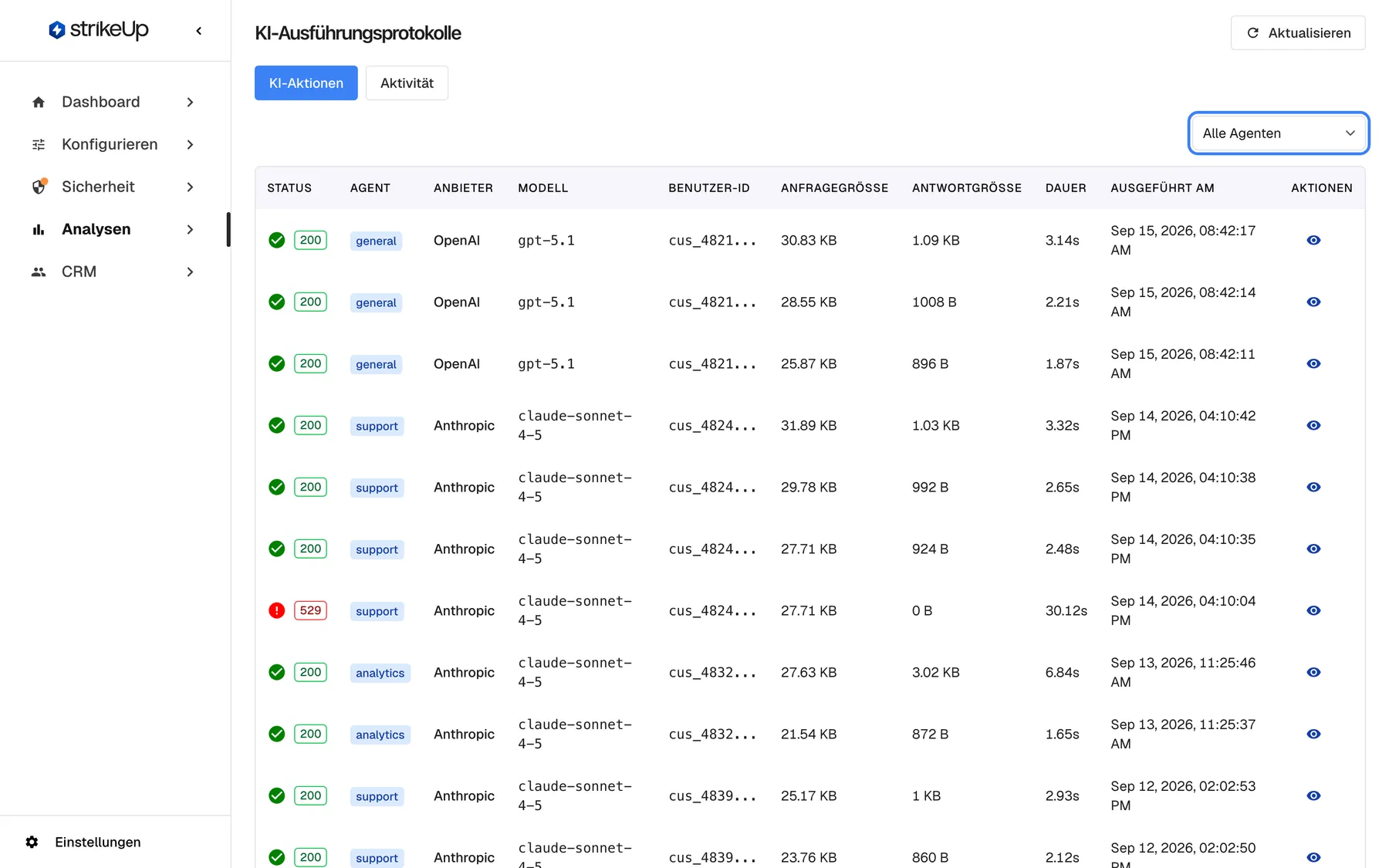Expand the CRM menu chevron
This screenshot has width=1389, height=868.
190,272
